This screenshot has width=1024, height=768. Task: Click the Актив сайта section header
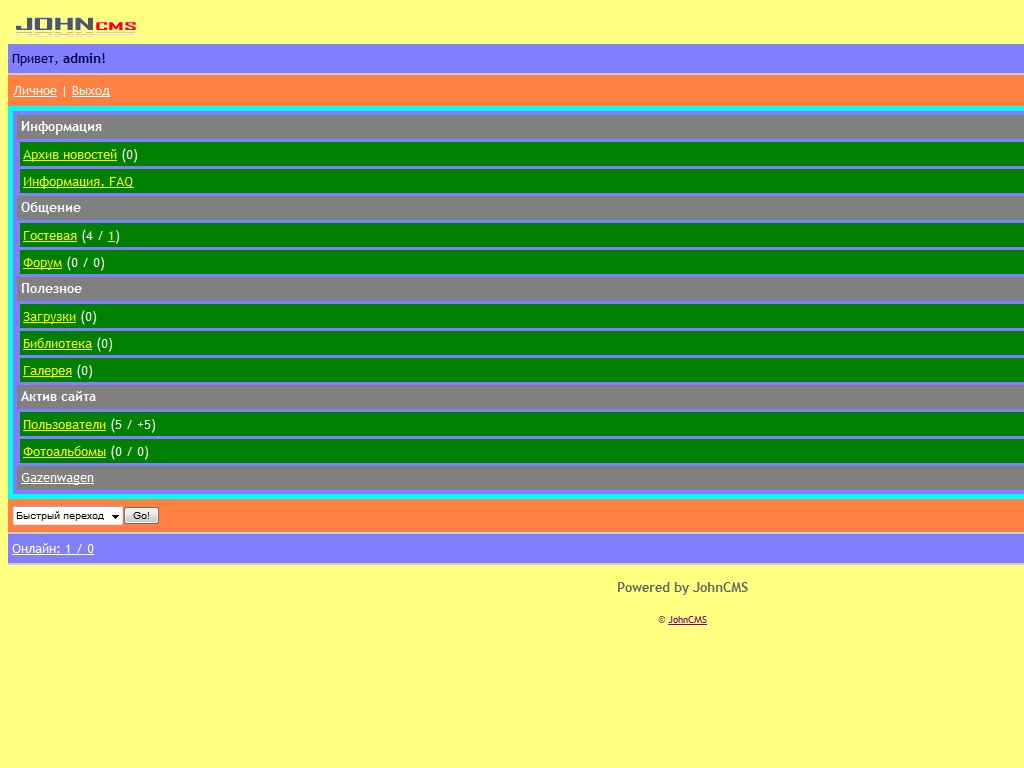[58, 397]
